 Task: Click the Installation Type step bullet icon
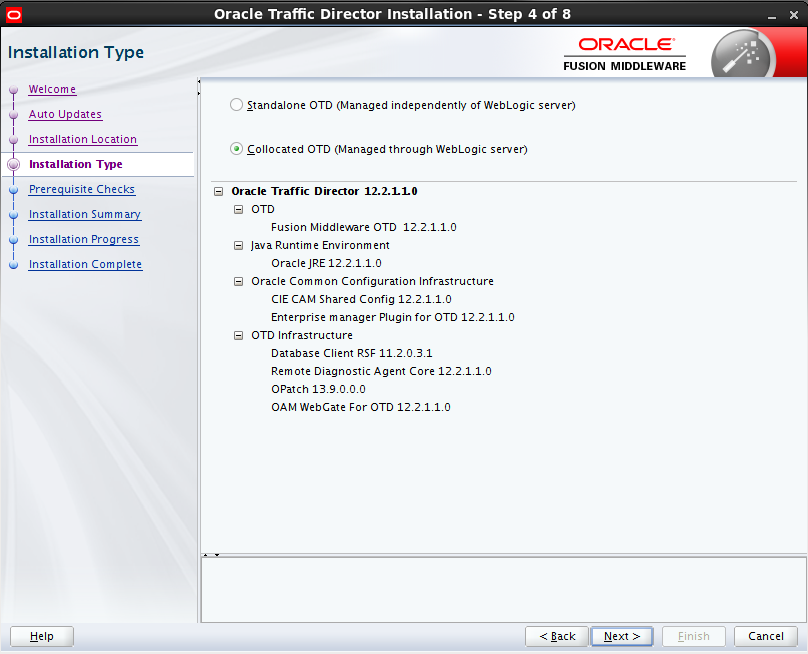[x=13, y=164]
